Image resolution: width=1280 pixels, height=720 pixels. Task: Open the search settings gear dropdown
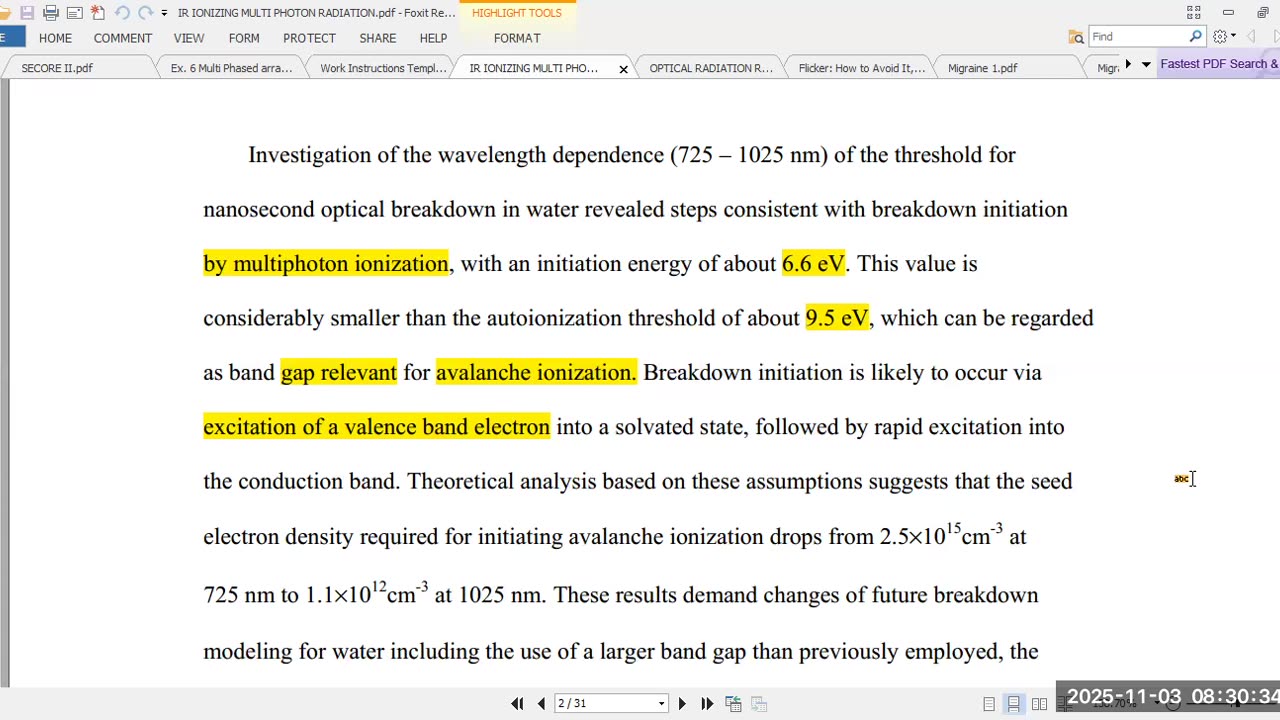point(1224,37)
